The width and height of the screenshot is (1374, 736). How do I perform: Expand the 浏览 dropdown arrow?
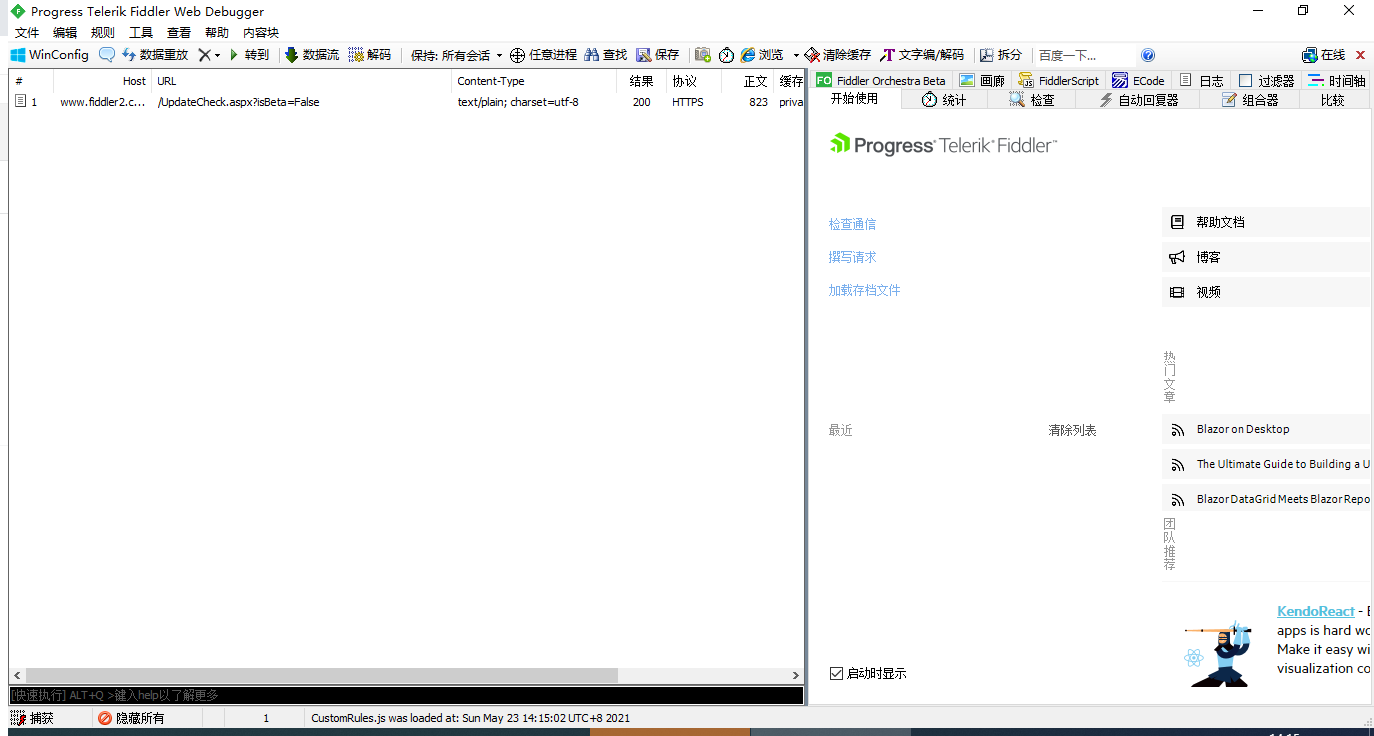[x=796, y=55]
